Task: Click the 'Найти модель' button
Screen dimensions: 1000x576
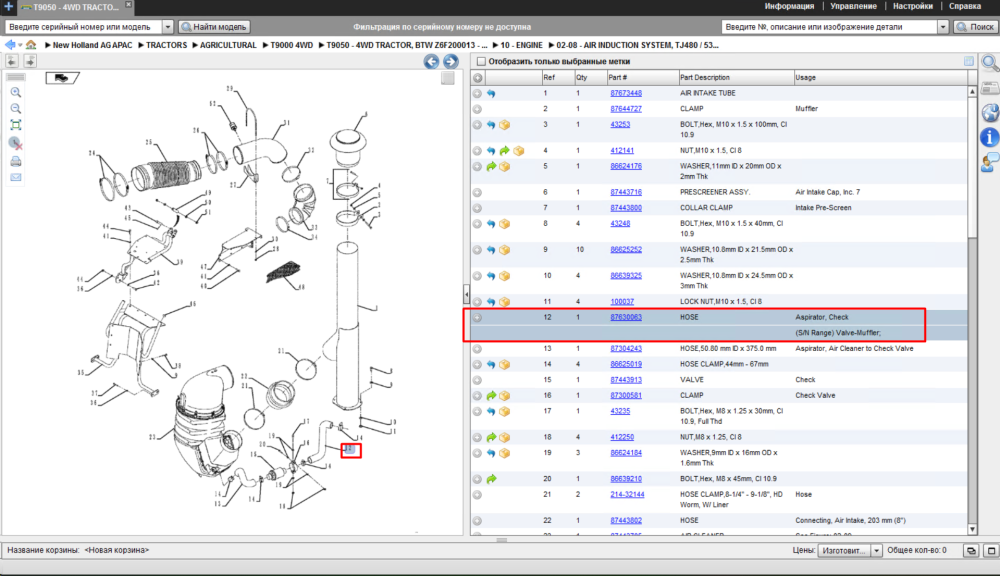Action: 214,27
